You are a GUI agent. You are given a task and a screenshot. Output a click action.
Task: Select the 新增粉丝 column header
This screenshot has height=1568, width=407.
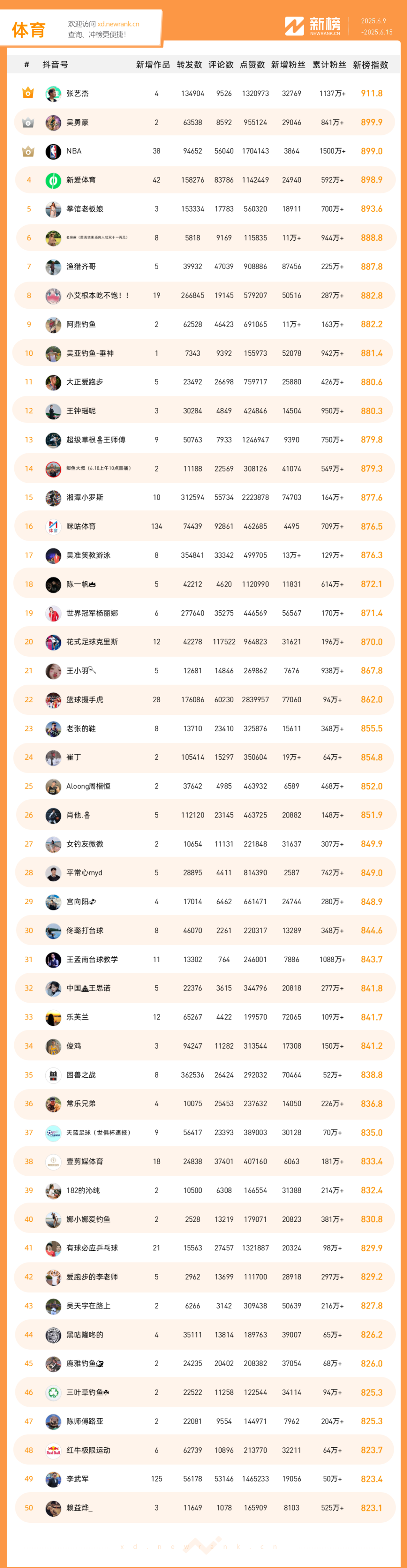(288, 65)
